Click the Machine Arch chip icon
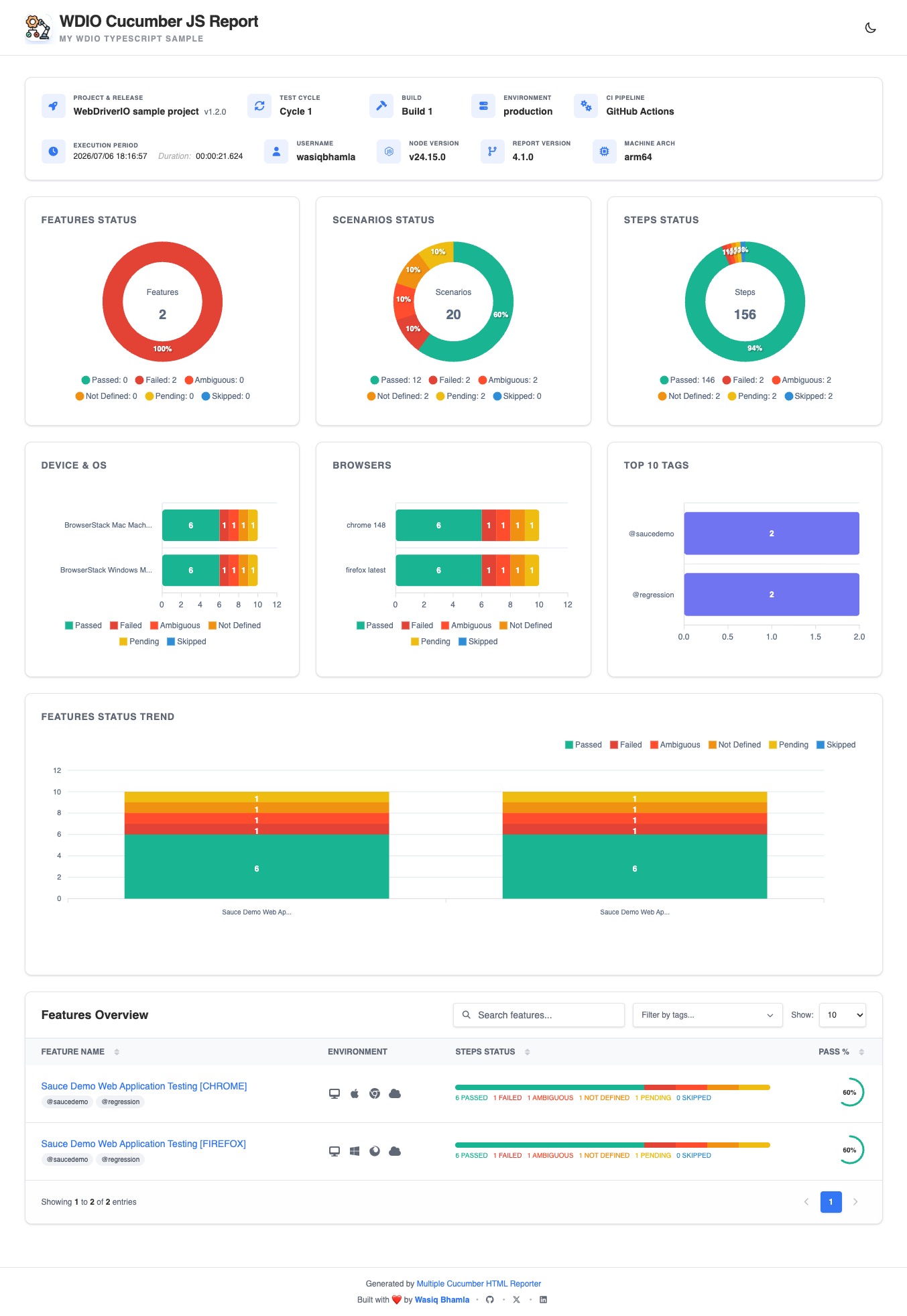The height and width of the screenshot is (1316, 907). click(604, 152)
